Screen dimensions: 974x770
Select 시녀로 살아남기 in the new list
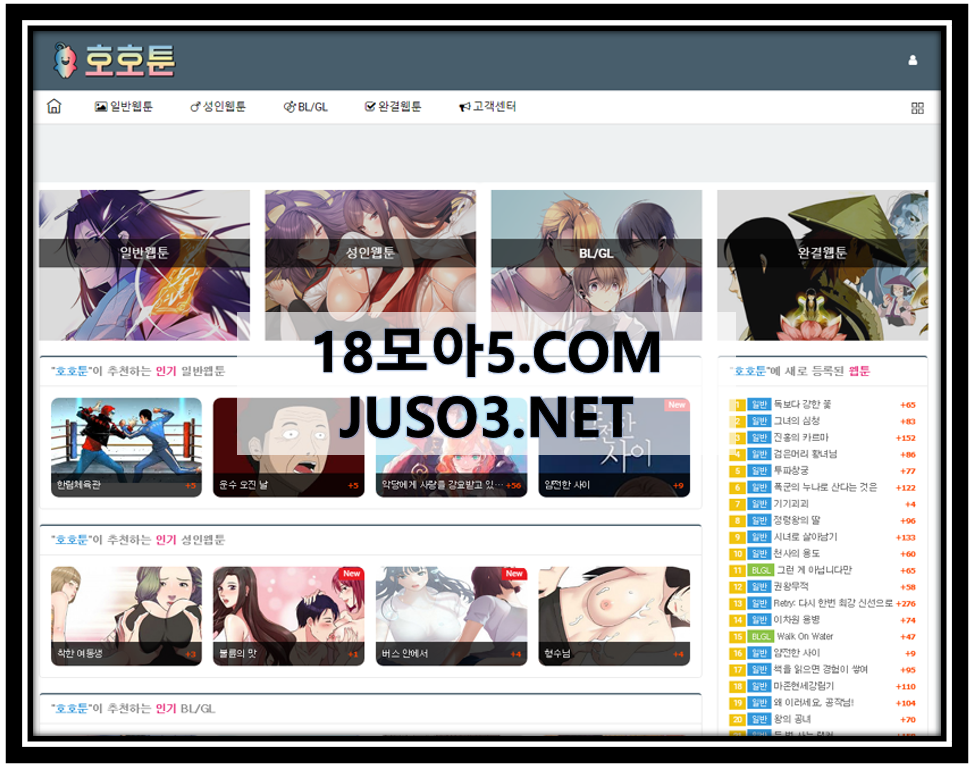[x=805, y=537]
